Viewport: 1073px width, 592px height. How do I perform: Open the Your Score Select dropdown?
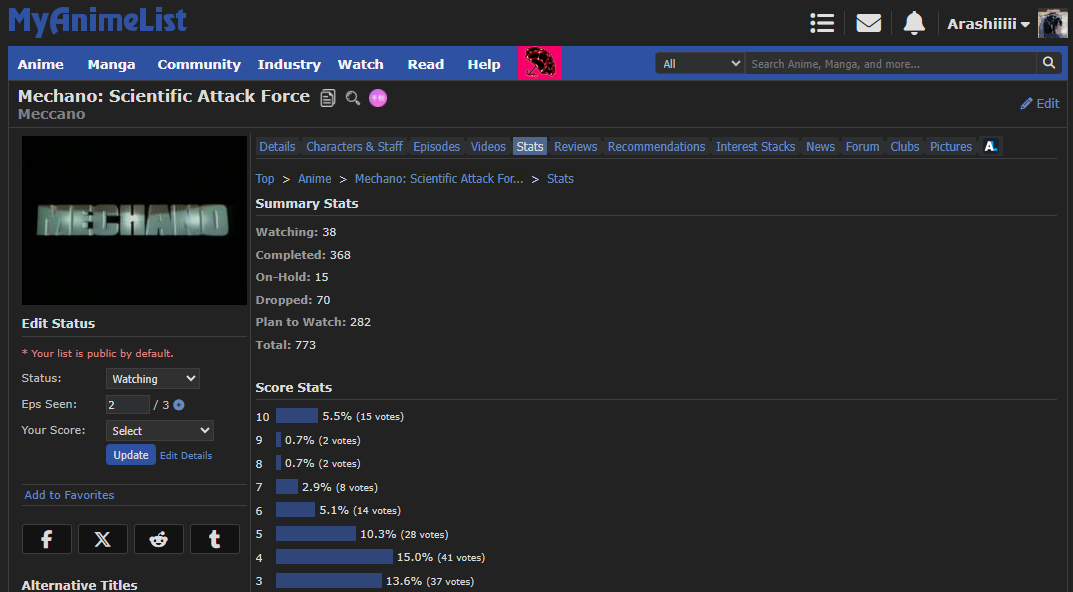[159, 430]
